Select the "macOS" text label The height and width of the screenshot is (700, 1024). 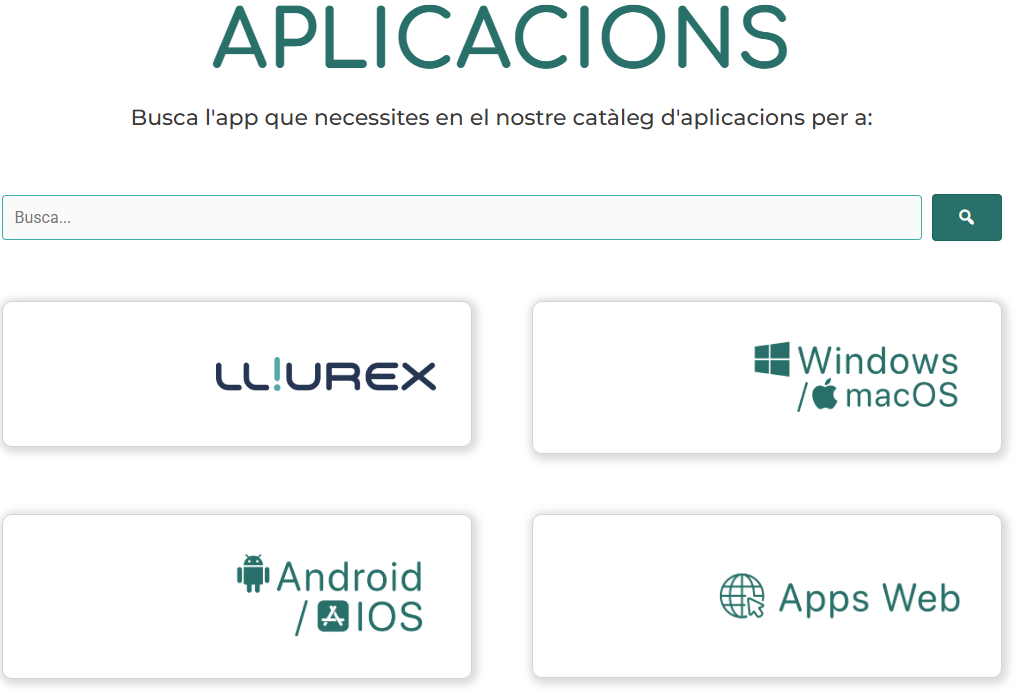pos(901,396)
